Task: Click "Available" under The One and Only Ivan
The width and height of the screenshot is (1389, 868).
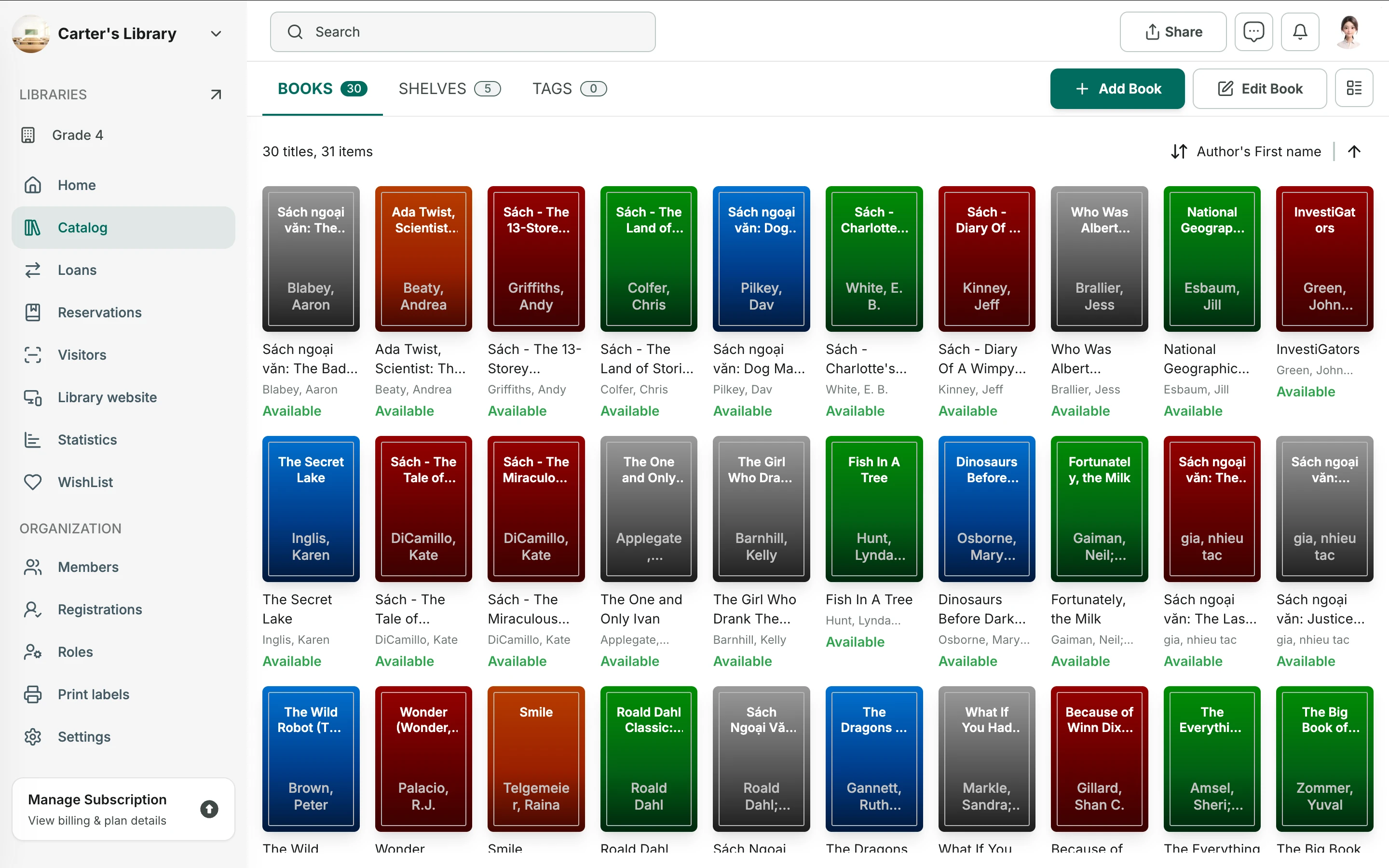Action: click(630, 661)
